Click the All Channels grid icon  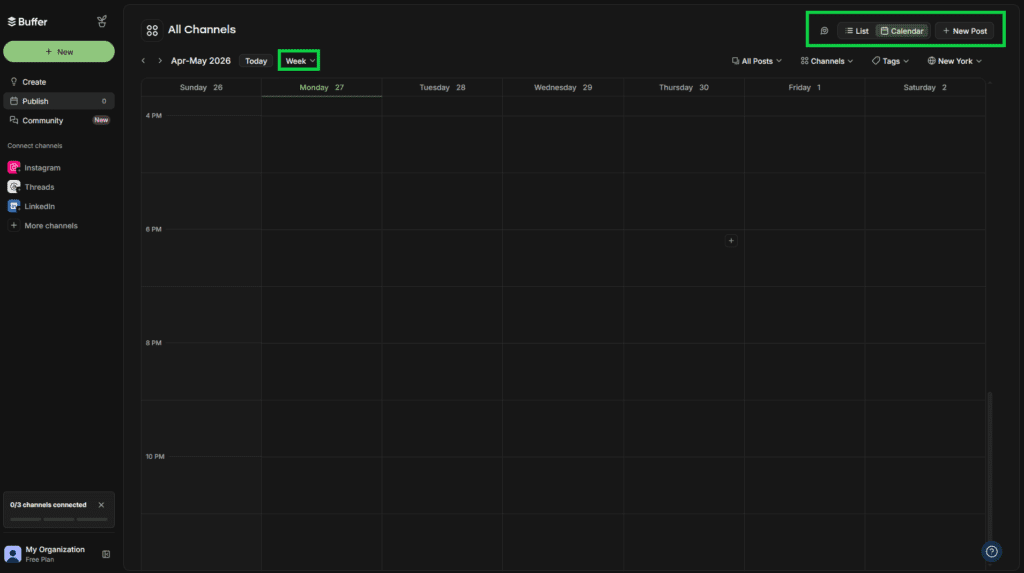point(152,30)
